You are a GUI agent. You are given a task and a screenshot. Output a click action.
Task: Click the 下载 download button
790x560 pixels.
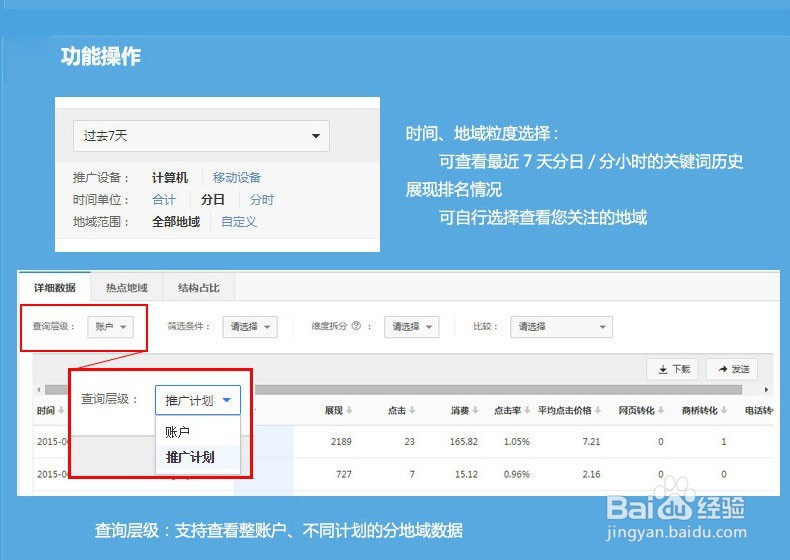673,369
